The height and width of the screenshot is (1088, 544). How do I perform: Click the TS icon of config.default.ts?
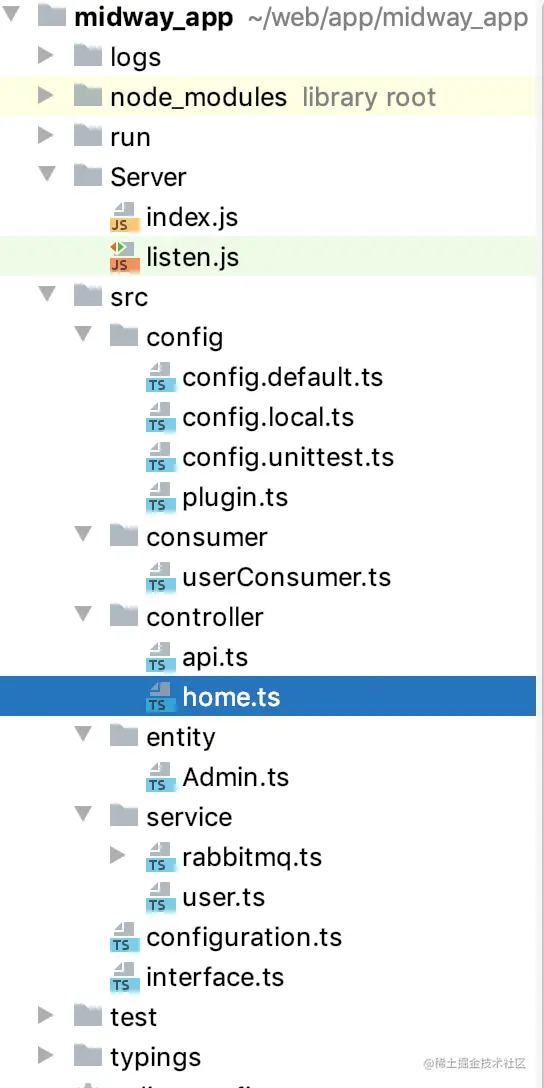(159, 378)
